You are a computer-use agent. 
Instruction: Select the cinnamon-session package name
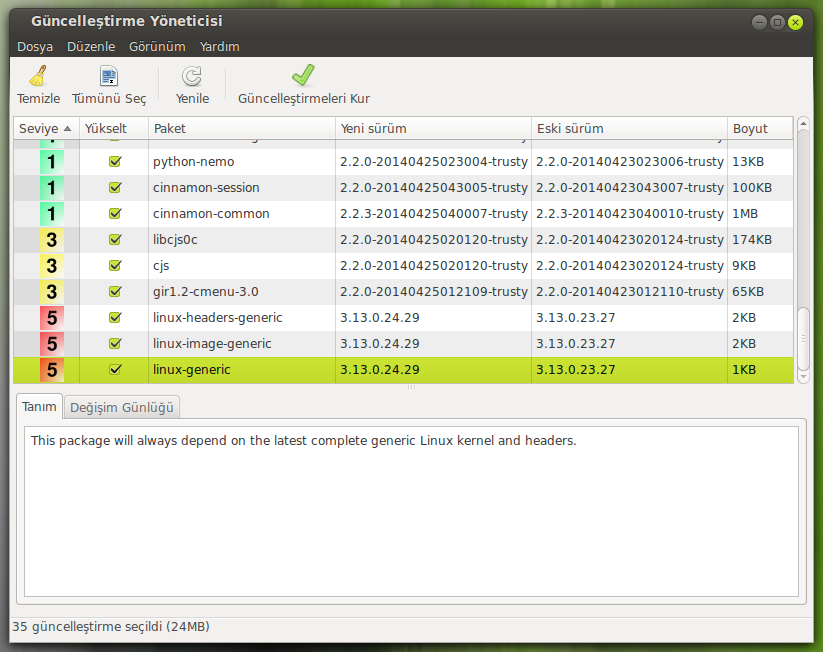pos(206,187)
